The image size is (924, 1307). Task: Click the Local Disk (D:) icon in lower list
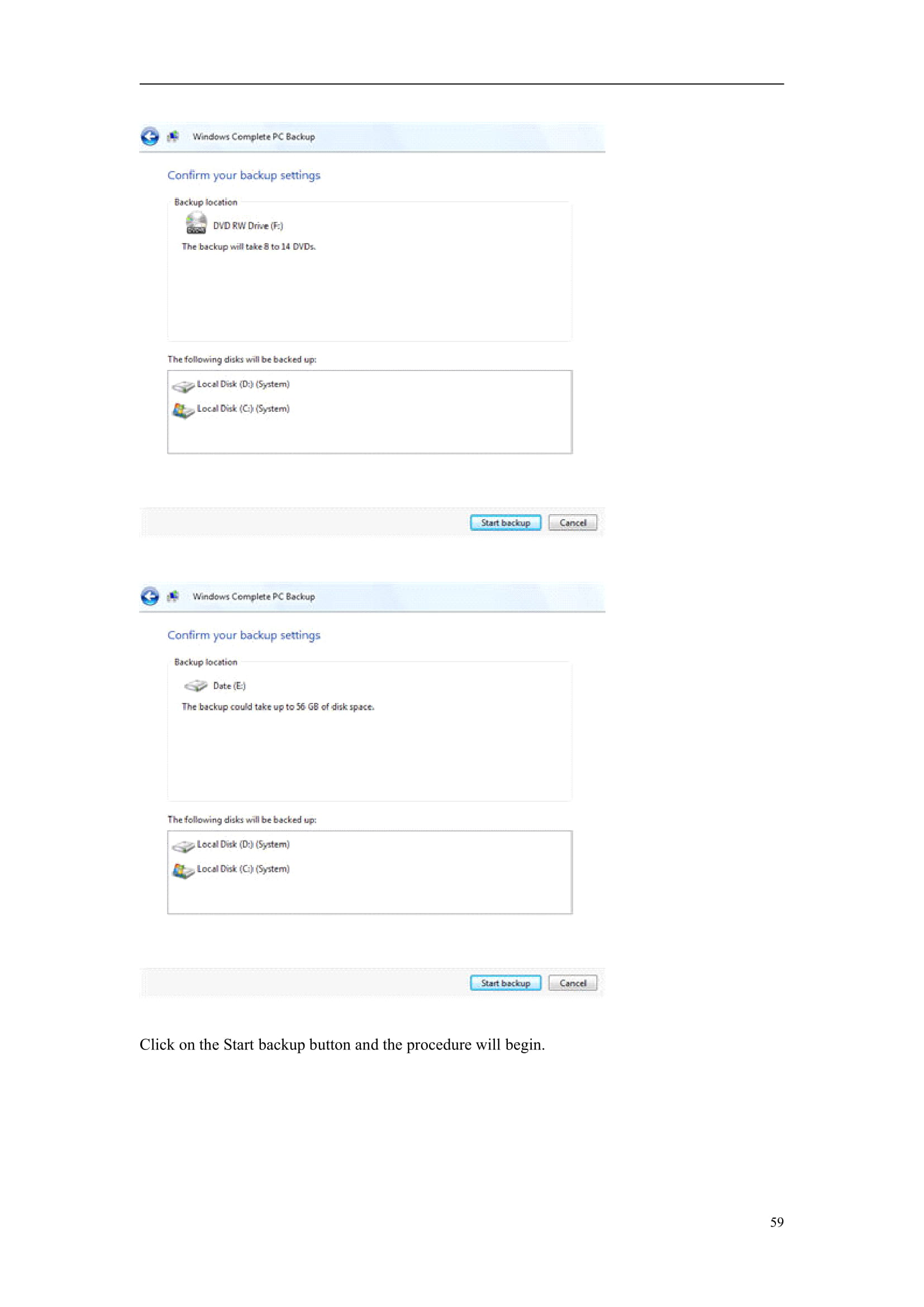click(x=183, y=847)
